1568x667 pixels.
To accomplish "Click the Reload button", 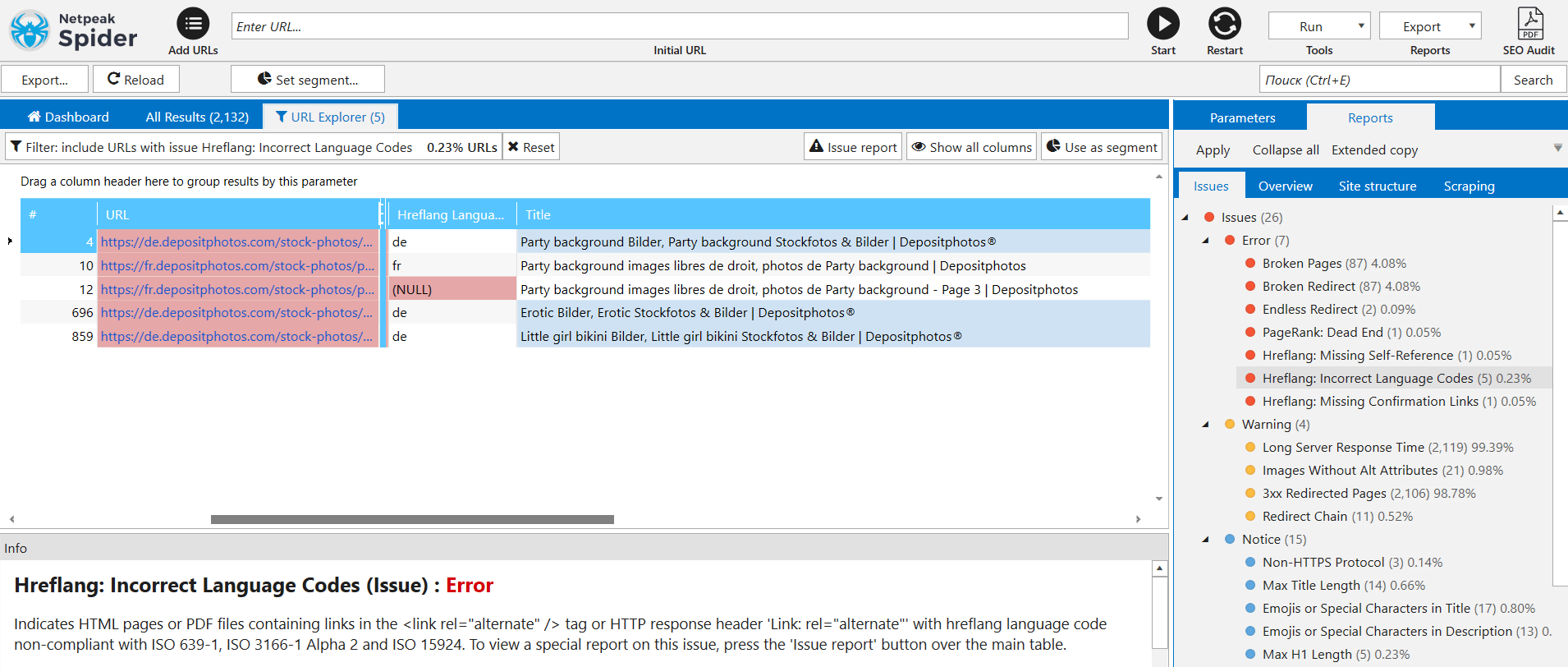I will (x=136, y=80).
